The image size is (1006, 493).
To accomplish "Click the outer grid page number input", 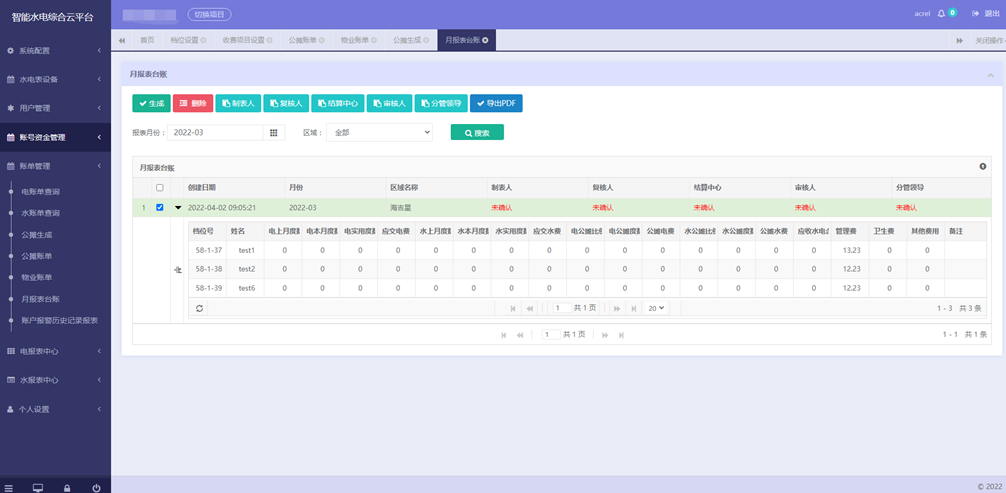I will click(551, 334).
